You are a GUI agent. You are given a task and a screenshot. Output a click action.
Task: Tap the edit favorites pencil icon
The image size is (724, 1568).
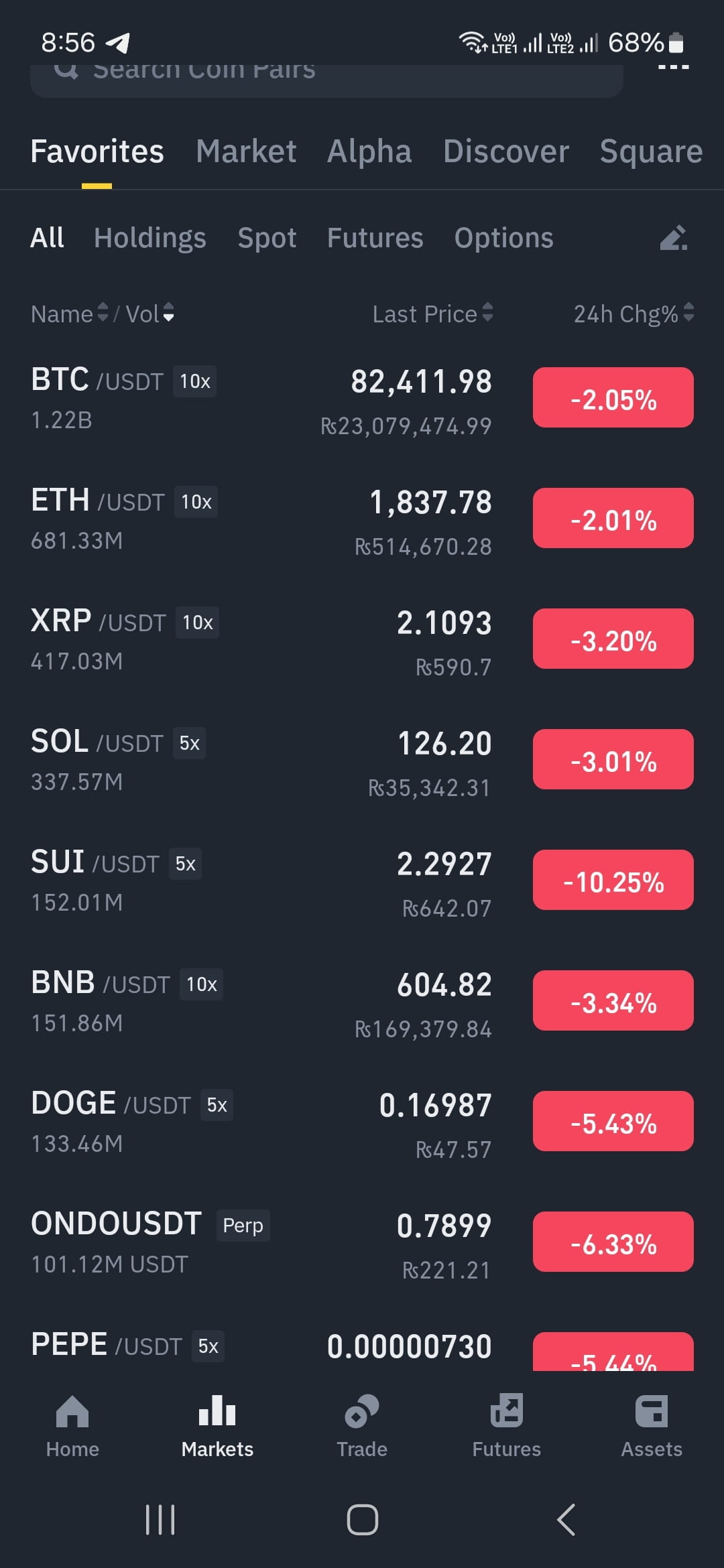pyautogui.click(x=674, y=238)
